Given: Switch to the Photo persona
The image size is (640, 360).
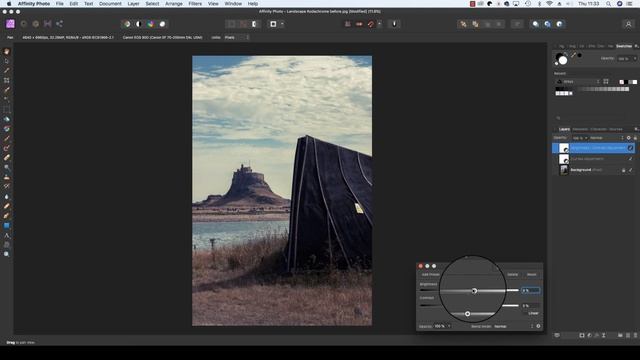Looking at the screenshot, I should pos(10,24).
